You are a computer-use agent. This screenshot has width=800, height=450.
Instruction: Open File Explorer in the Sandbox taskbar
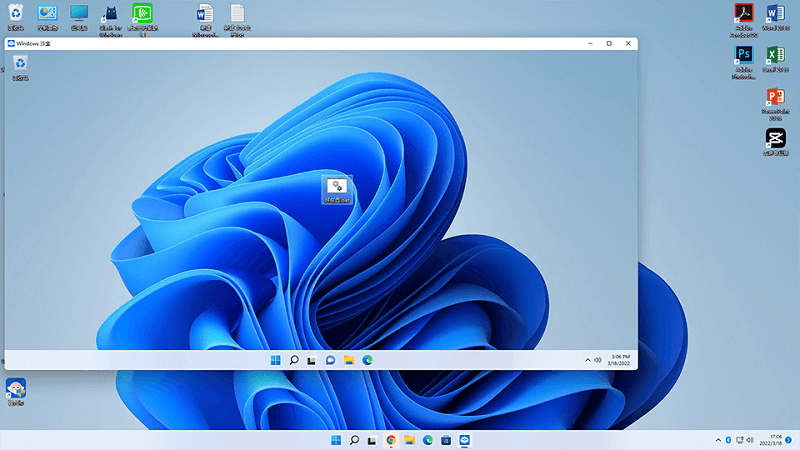[x=349, y=360]
